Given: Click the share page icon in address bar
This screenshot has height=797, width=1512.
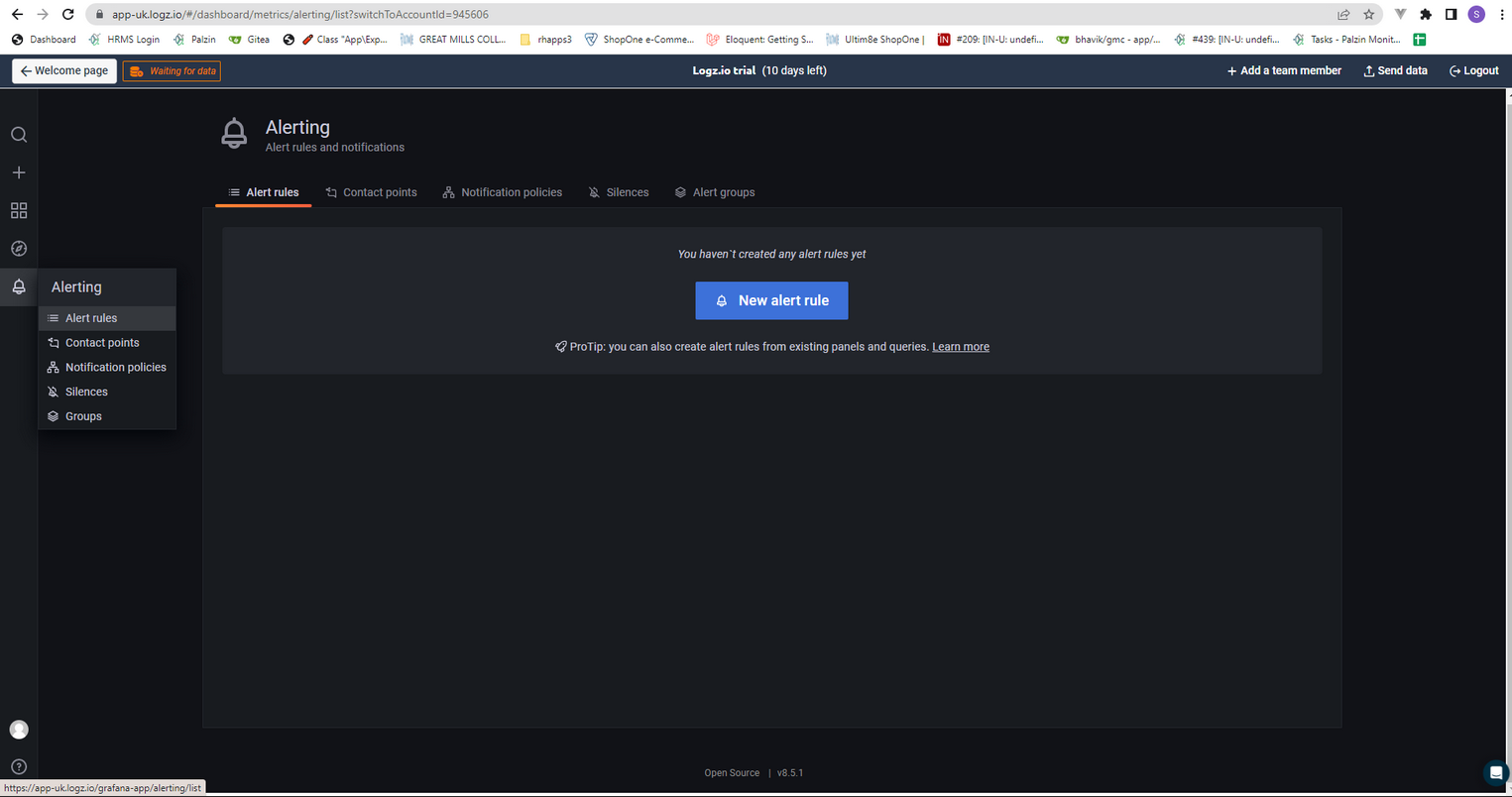Looking at the screenshot, I should coord(1343,14).
